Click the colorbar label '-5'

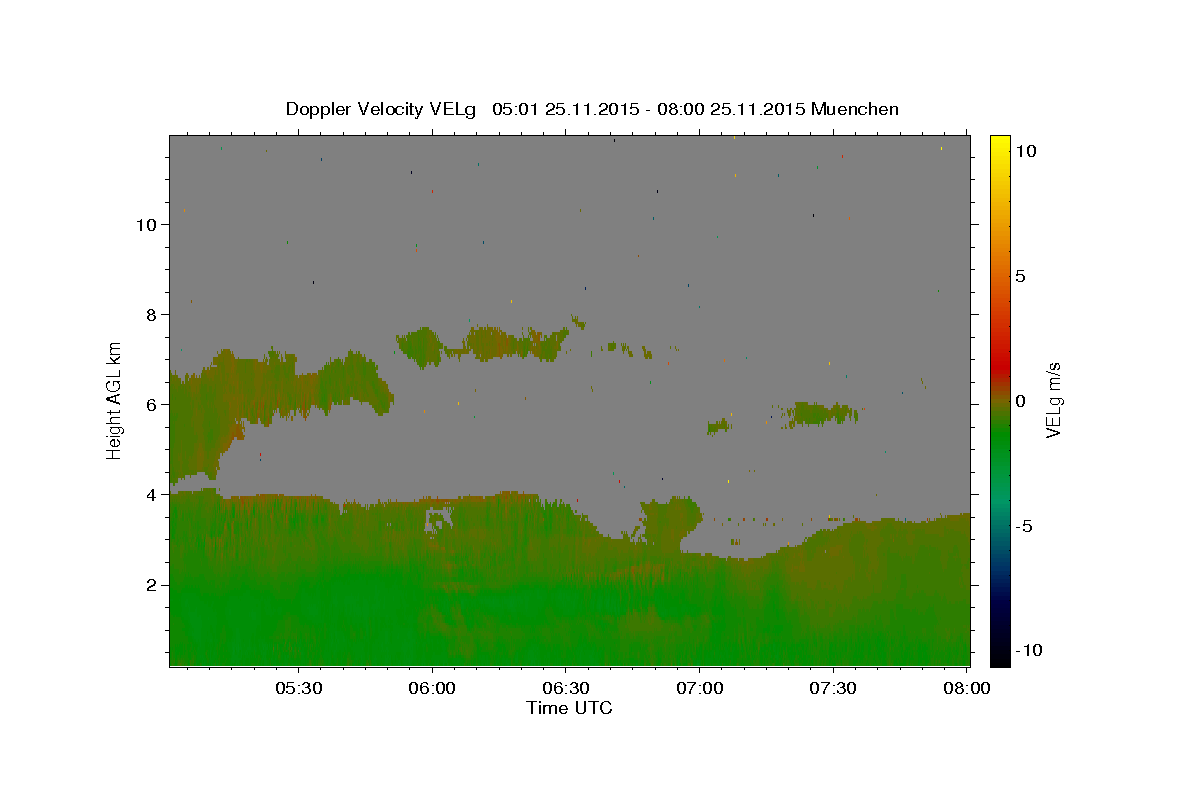(1024, 526)
